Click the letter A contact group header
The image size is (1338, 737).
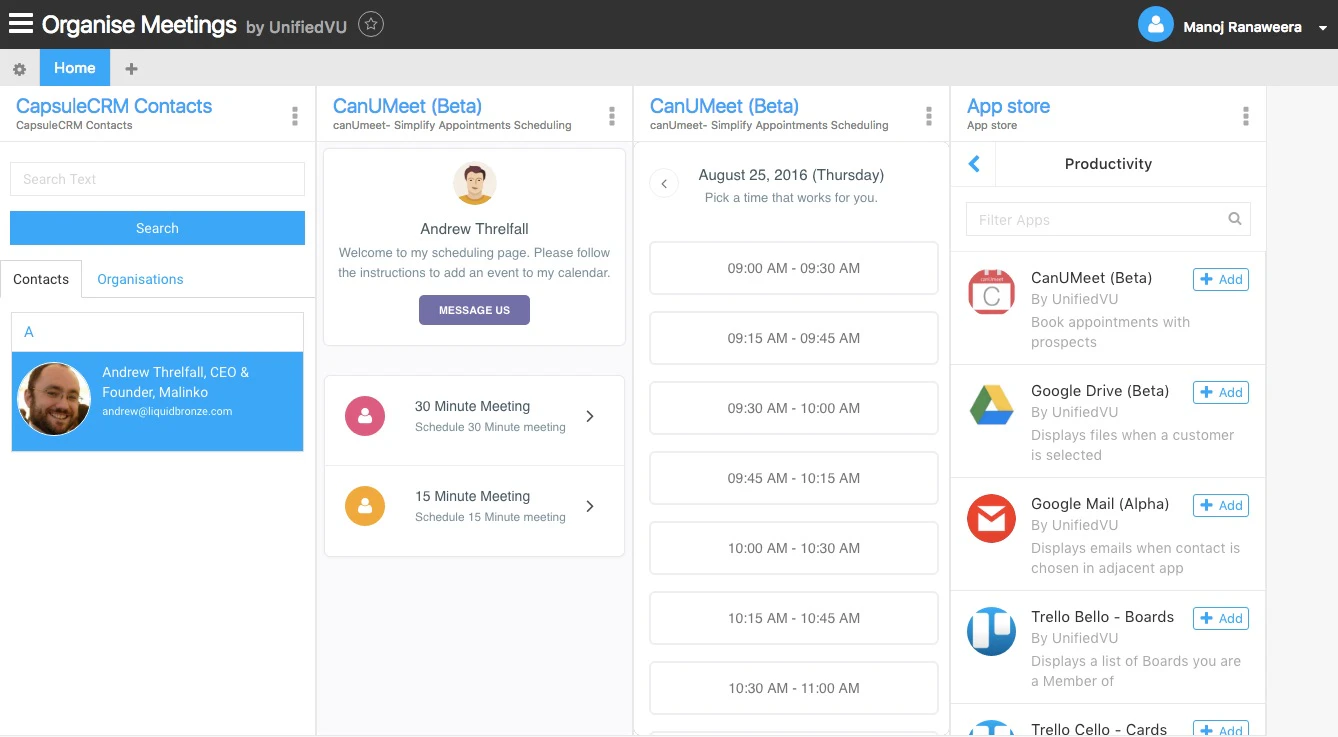pos(157,332)
